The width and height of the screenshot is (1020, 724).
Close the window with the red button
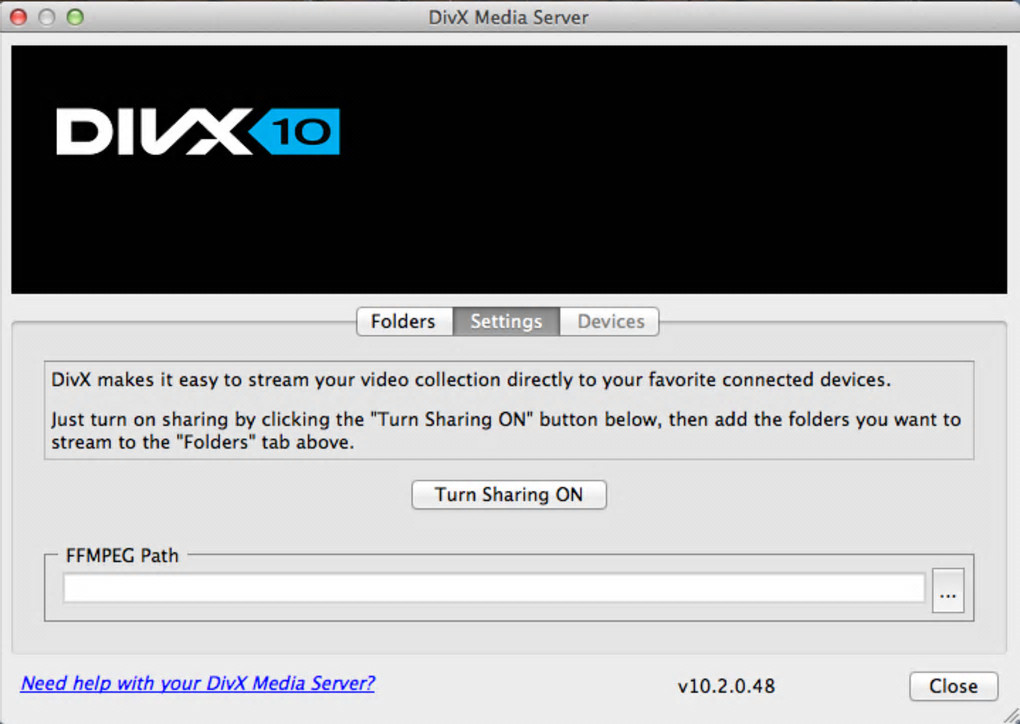[x=19, y=17]
